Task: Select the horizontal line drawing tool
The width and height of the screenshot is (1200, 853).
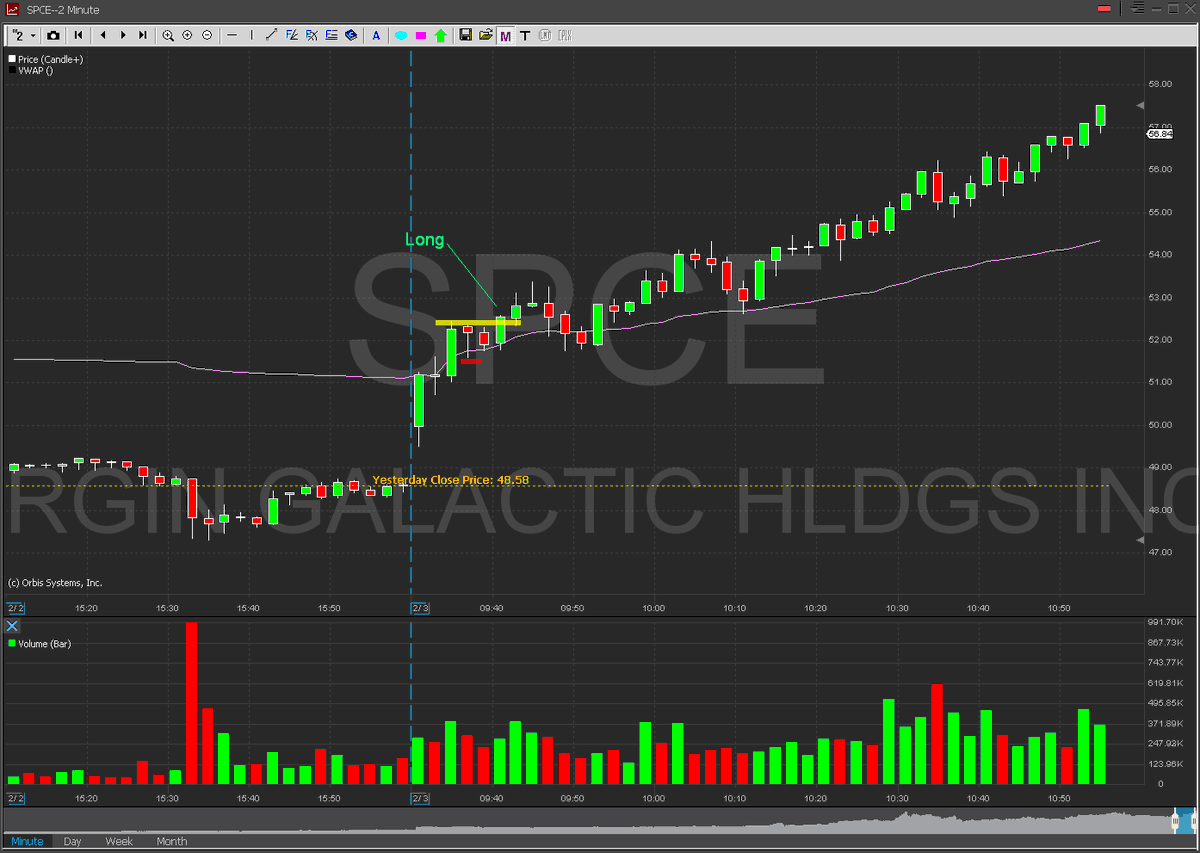Action: tap(232, 35)
